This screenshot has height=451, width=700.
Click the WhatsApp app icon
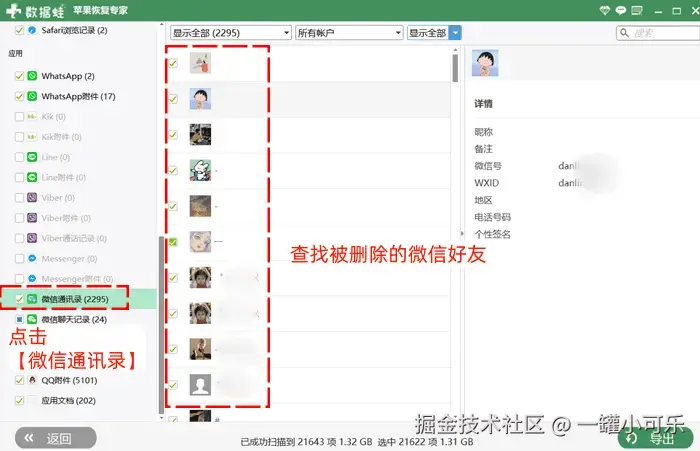coord(32,76)
